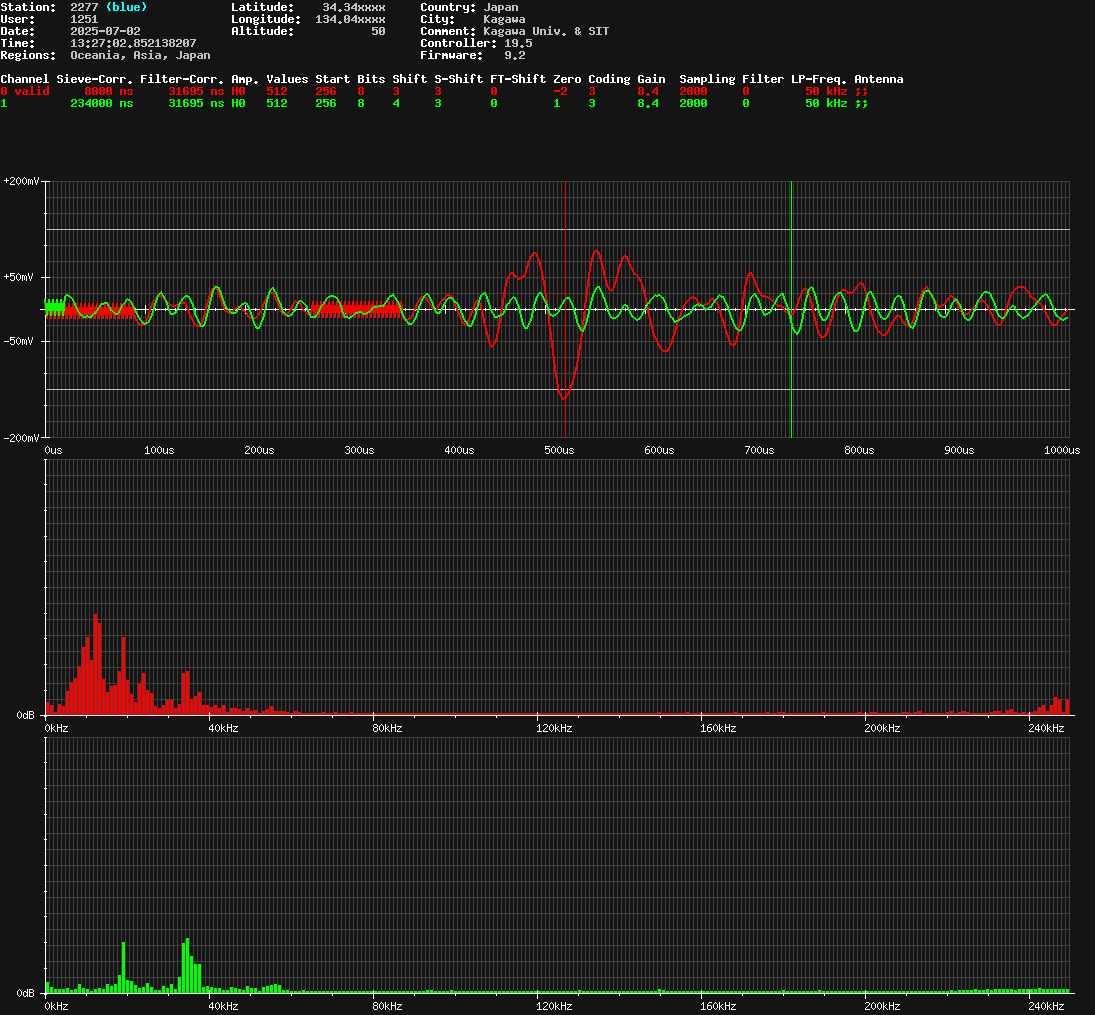Click the "Filter-Corr." column header
1095x1015 pixels.
pos(182,79)
